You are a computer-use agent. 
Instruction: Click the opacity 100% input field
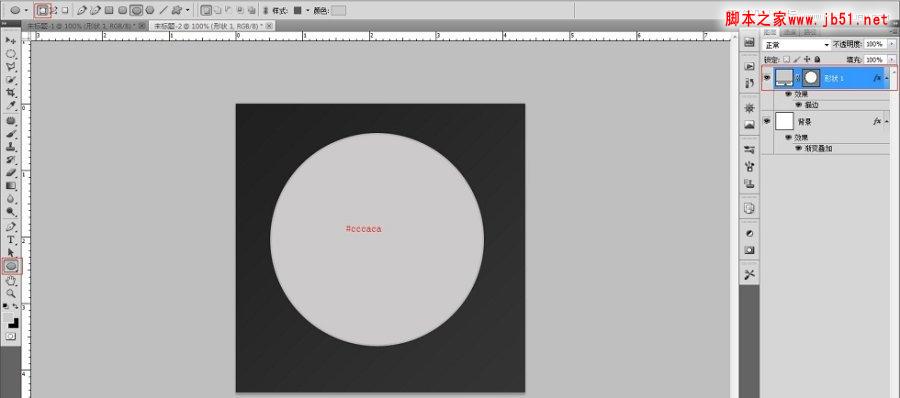tap(875, 44)
